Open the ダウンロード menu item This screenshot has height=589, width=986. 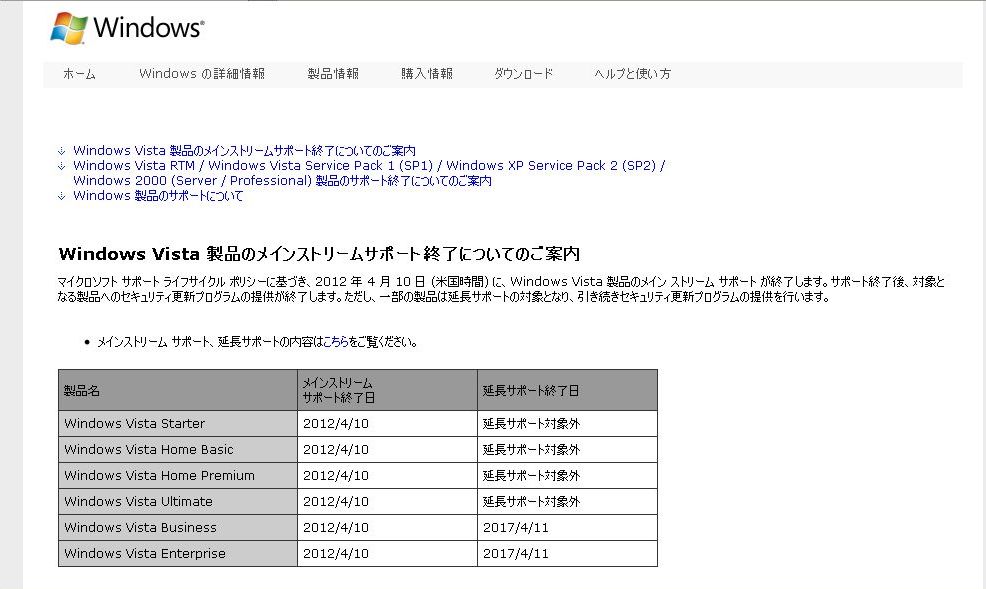coord(523,74)
